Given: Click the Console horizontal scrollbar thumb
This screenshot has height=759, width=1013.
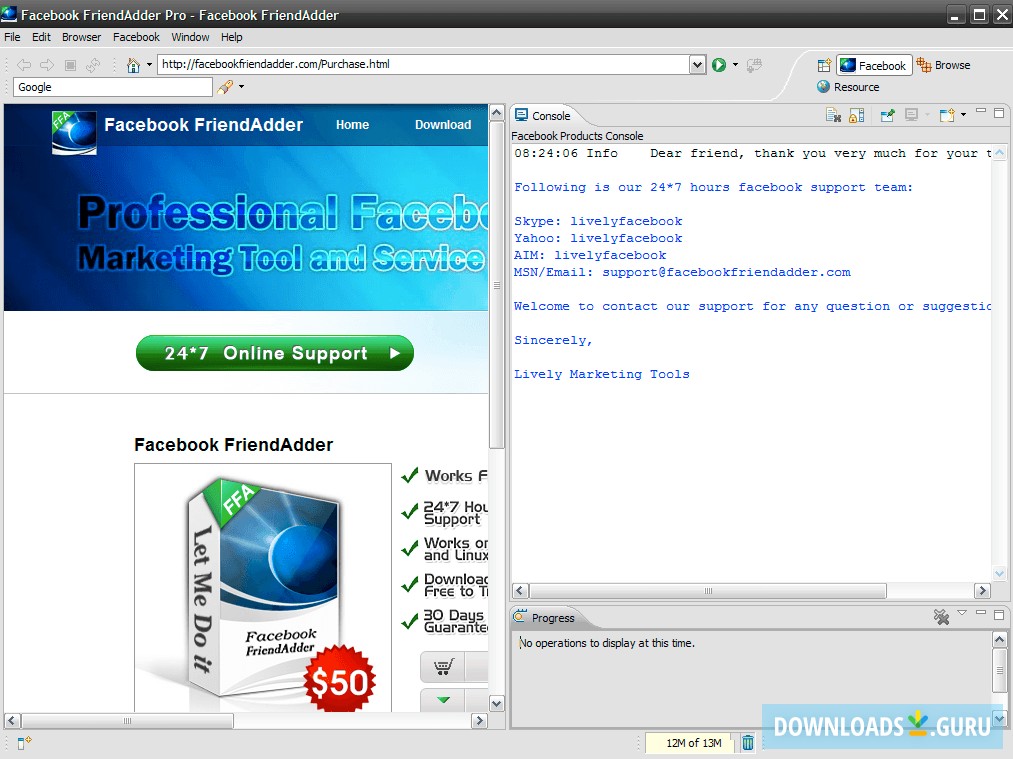Looking at the screenshot, I should 708,590.
